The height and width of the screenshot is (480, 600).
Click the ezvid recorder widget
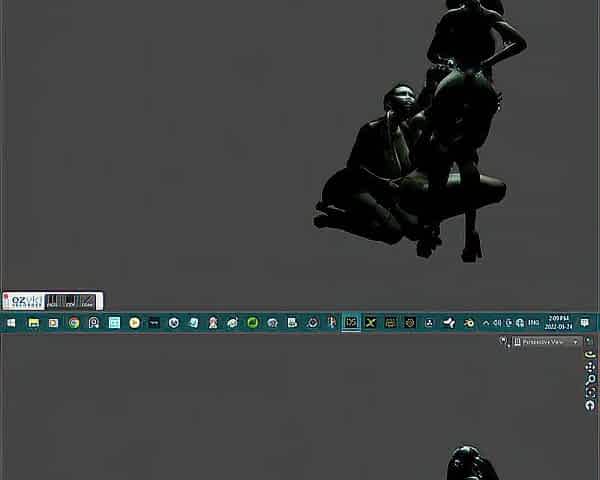click(52, 300)
